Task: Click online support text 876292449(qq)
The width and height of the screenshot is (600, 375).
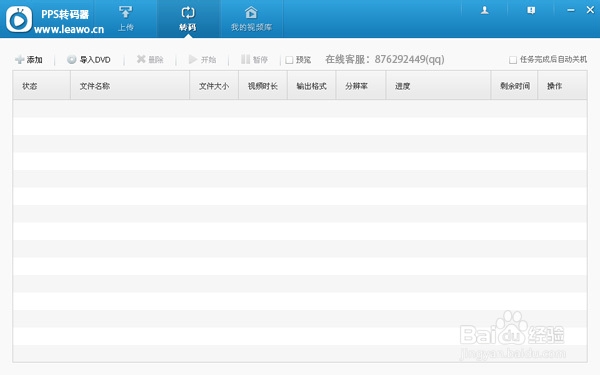Action: point(409,59)
